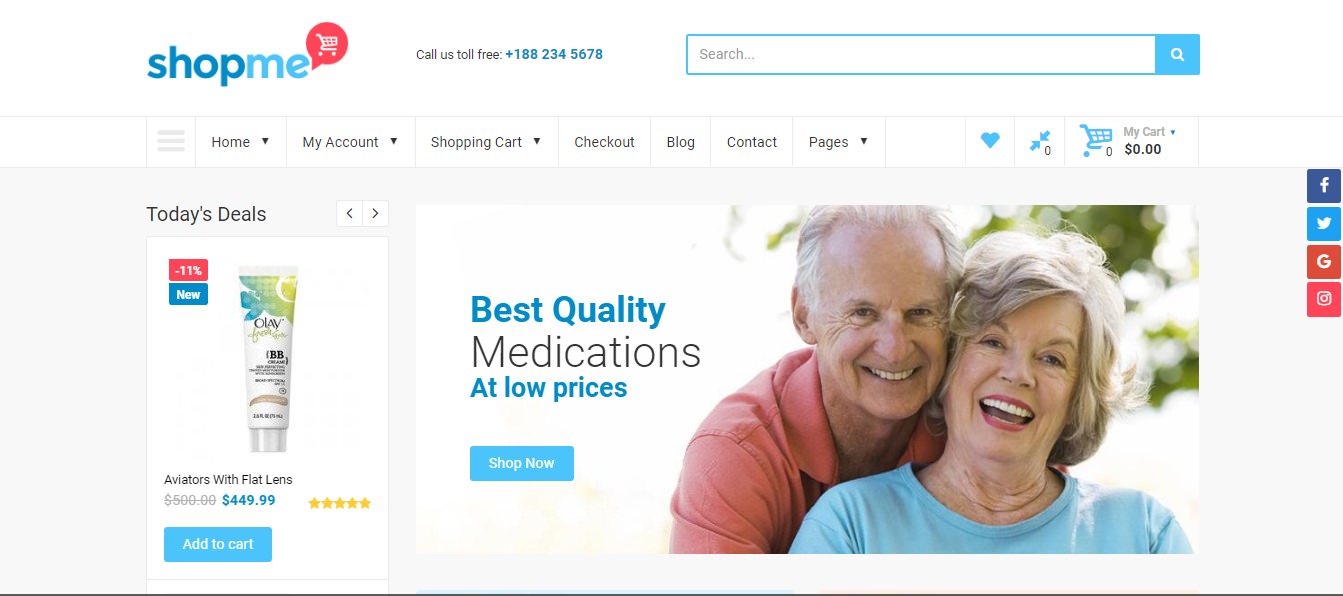Open the Google social link
This screenshot has width=1343, height=596.
click(1324, 262)
